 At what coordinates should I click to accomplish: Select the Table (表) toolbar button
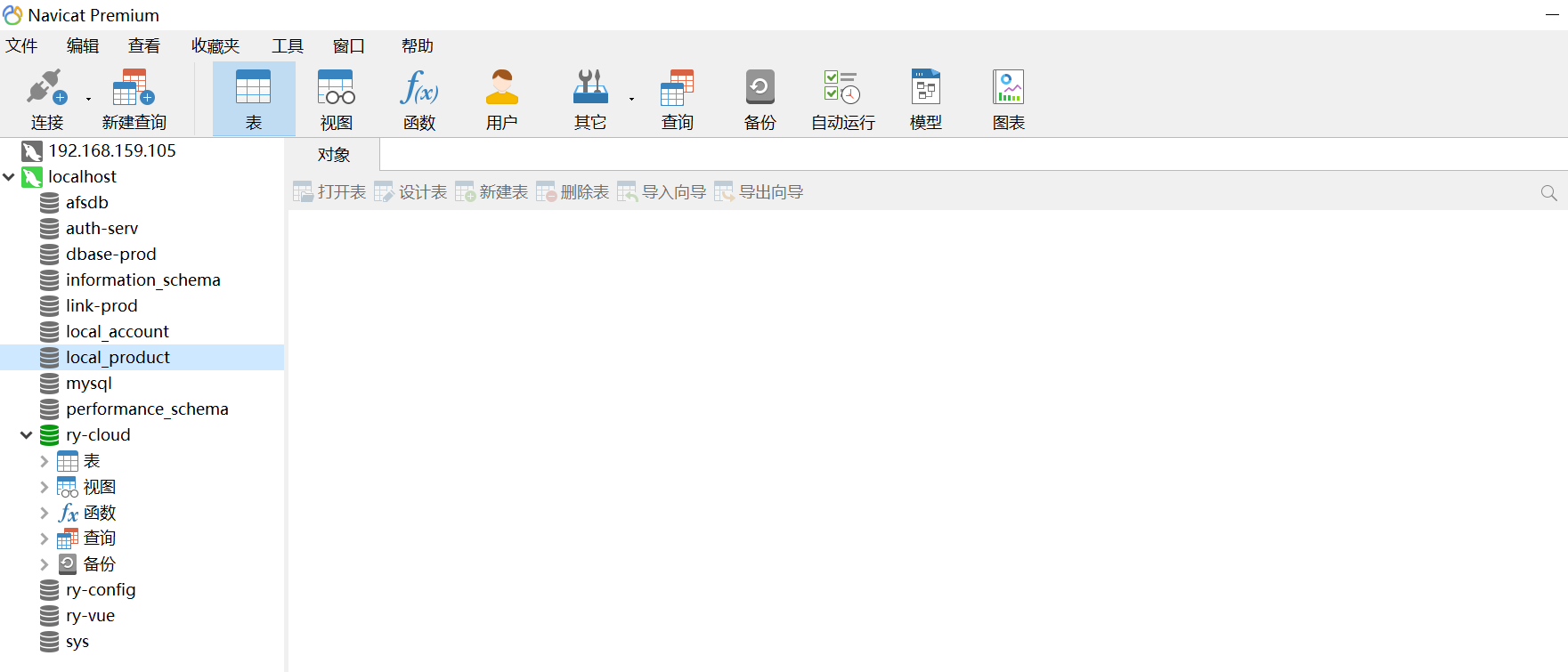tap(254, 99)
